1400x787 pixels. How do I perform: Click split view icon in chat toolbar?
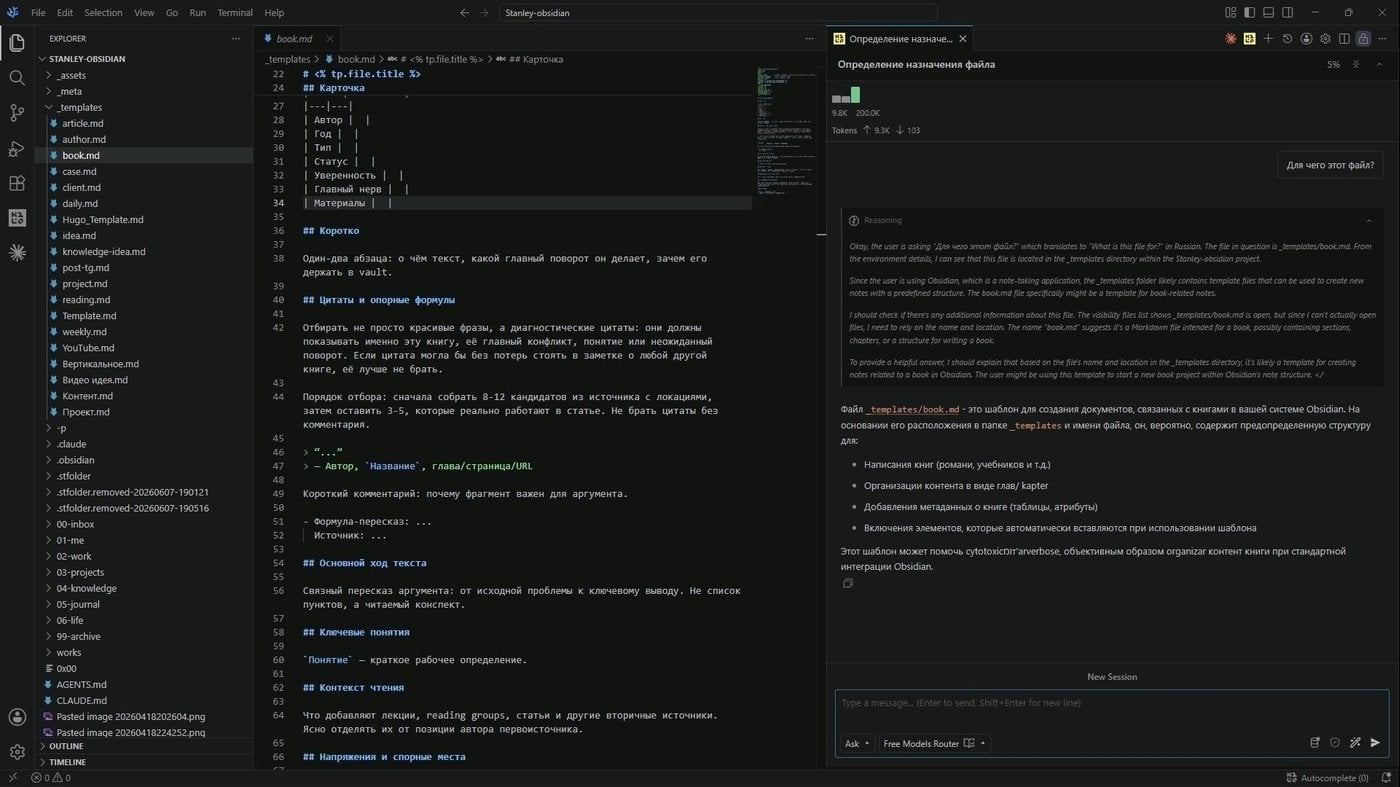pos(1344,39)
